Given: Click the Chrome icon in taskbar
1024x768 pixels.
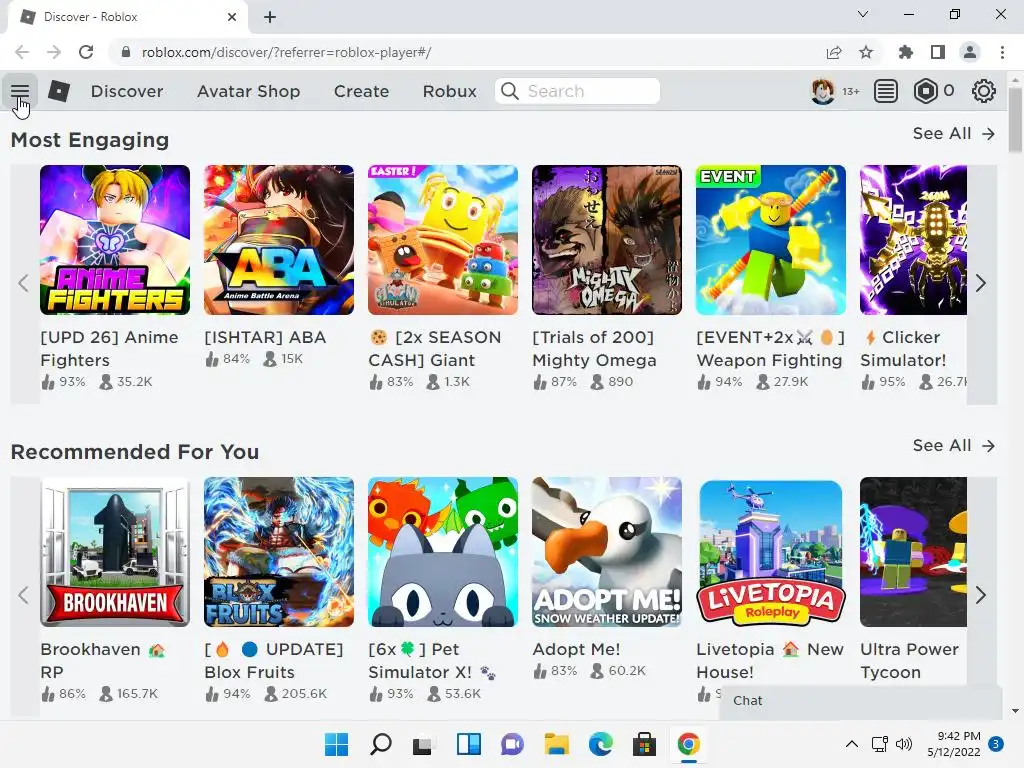Looking at the screenshot, I should coord(688,744).
